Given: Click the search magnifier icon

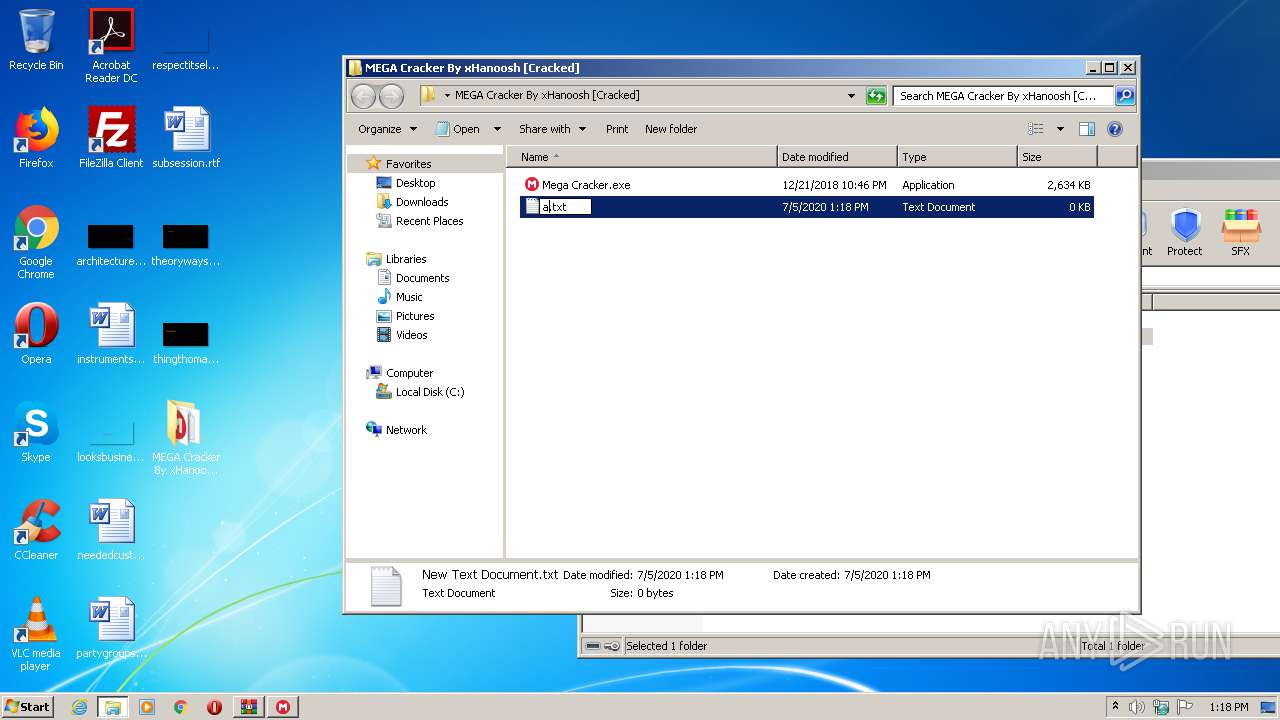Looking at the screenshot, I should pyautogui.click(x=1125, y=96).
